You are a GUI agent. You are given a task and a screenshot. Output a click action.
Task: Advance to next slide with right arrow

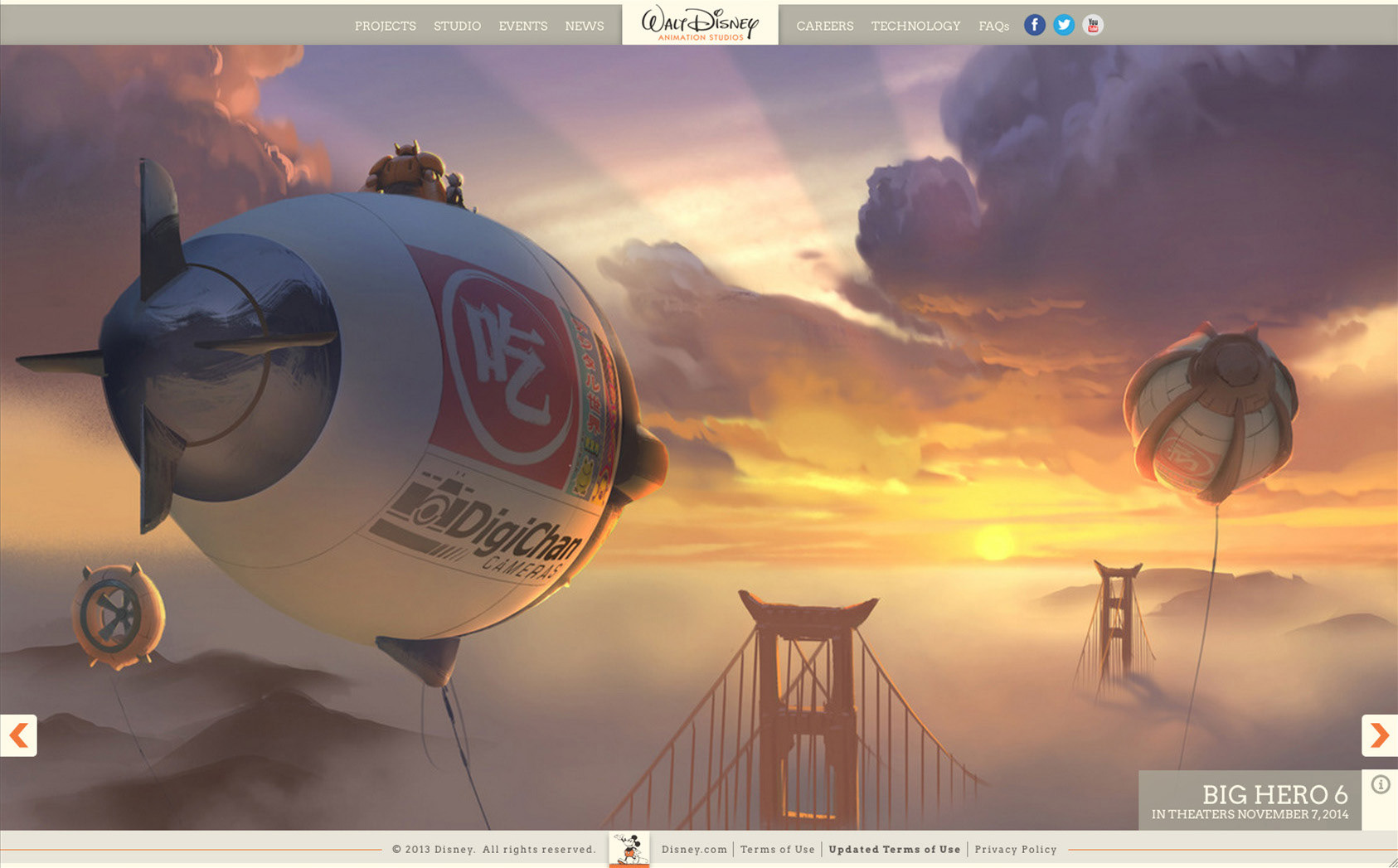click(1380, 735)
